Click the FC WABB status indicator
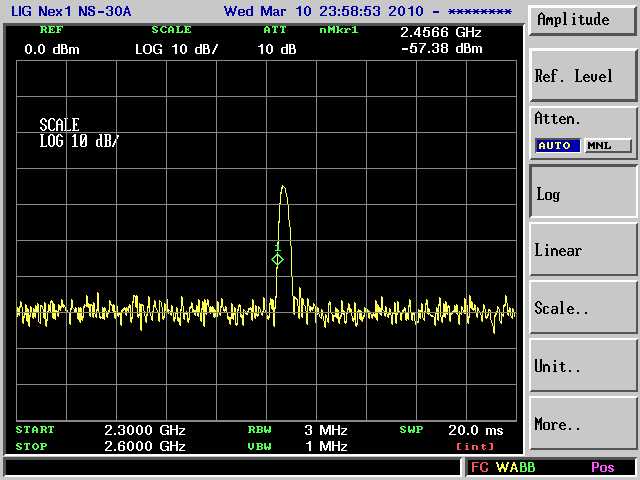Image resolution: width=640 pixels, height=480 pixels. (503, 467)
